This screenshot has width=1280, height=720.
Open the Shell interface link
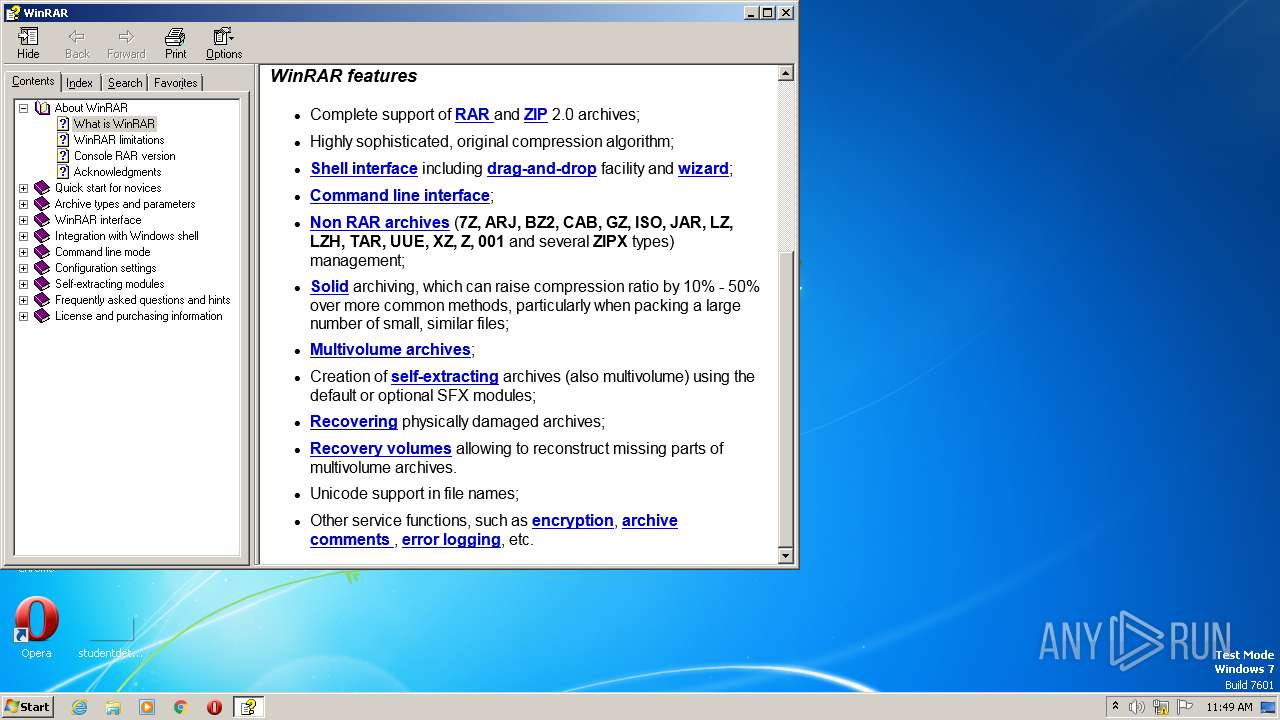click(x=364, y=168)
